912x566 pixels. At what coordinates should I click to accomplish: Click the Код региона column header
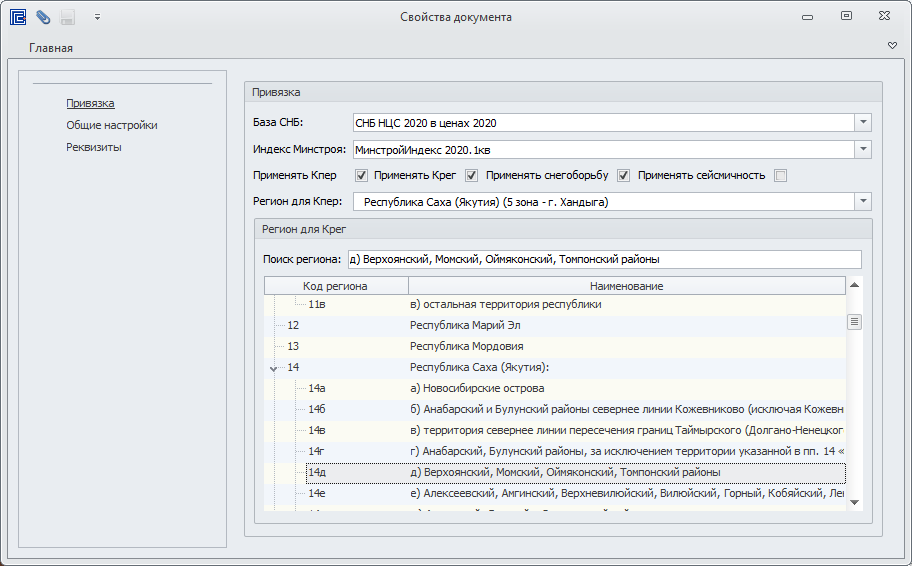click(x=336, y=286)
